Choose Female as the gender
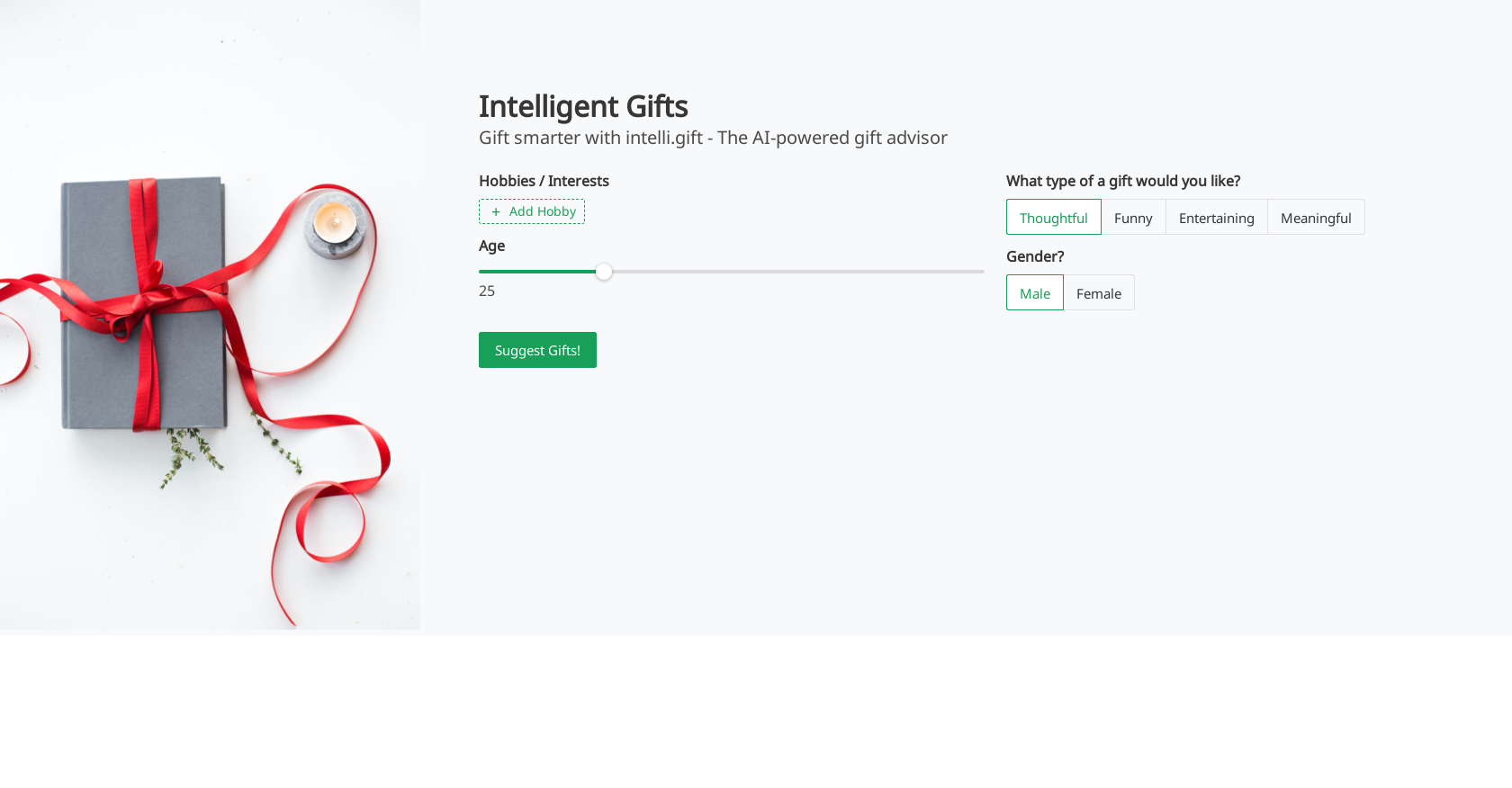Screen dimensions: 1512x788 click(1098, 292)
